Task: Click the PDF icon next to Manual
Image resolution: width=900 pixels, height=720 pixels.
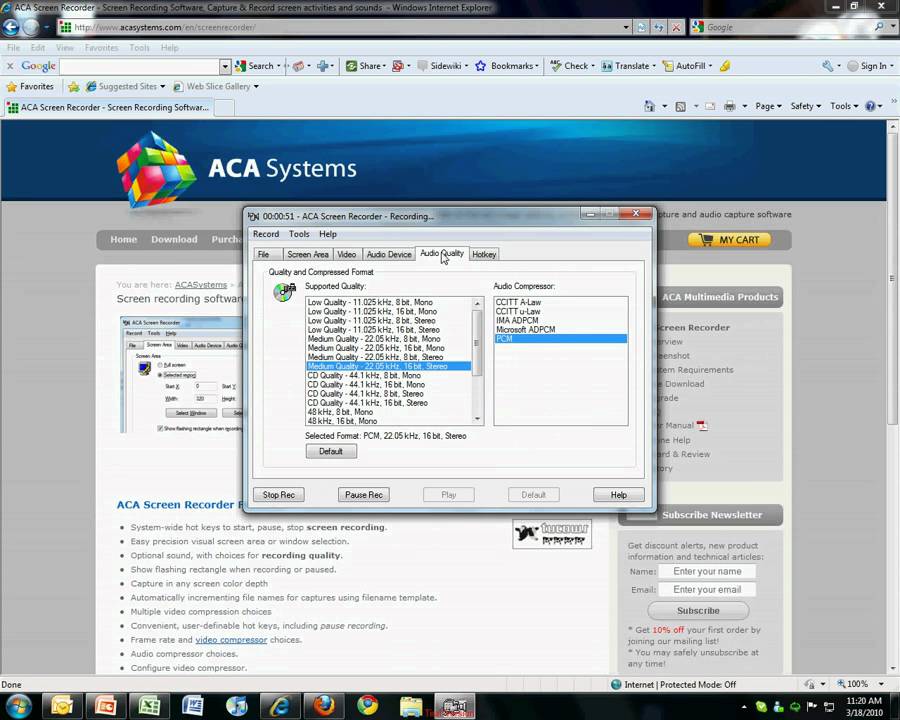Action: [702, 425]
